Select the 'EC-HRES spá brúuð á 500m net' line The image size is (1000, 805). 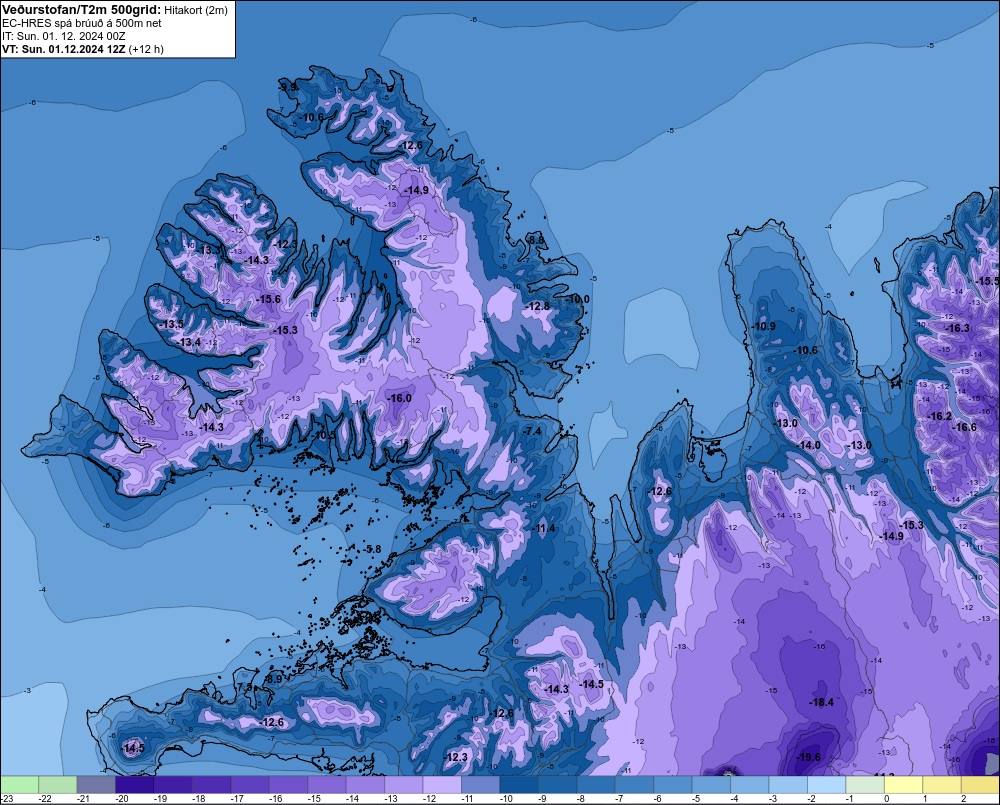click(x=82, y=23)
